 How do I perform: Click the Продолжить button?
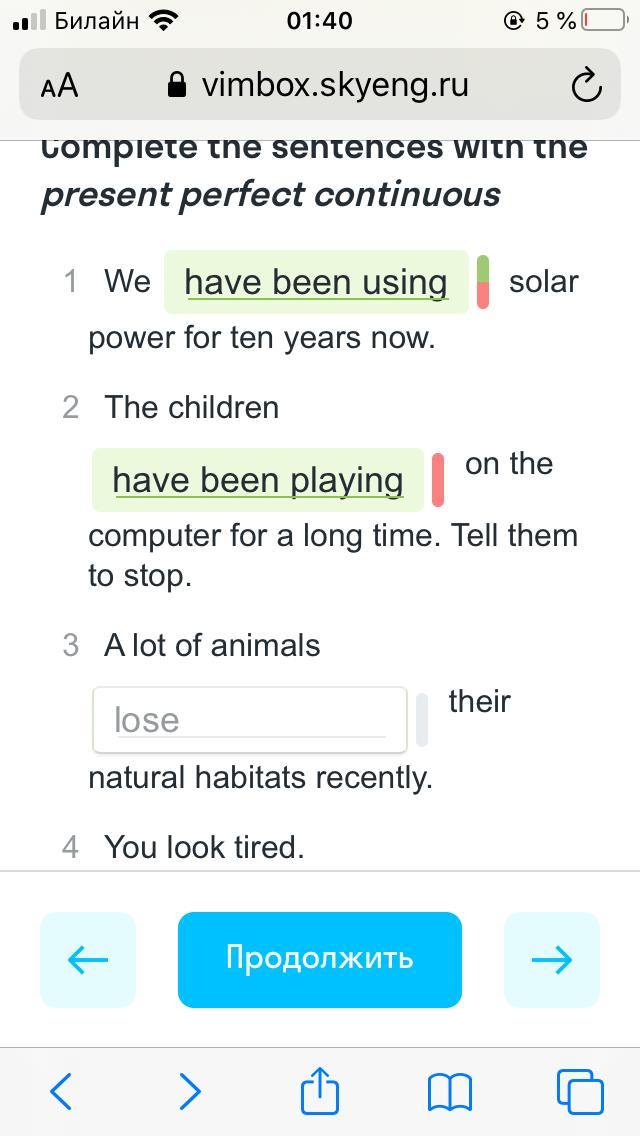[x=320, y=959]
